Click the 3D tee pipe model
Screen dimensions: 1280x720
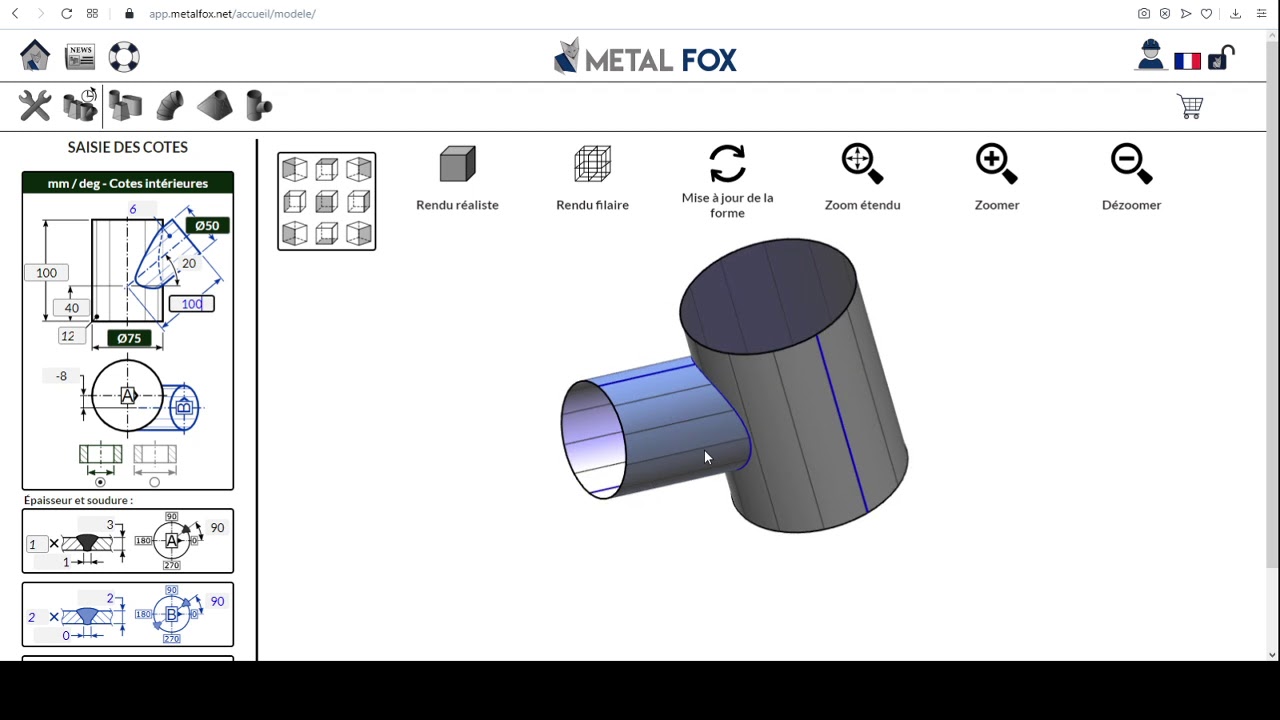coord(734,385)
